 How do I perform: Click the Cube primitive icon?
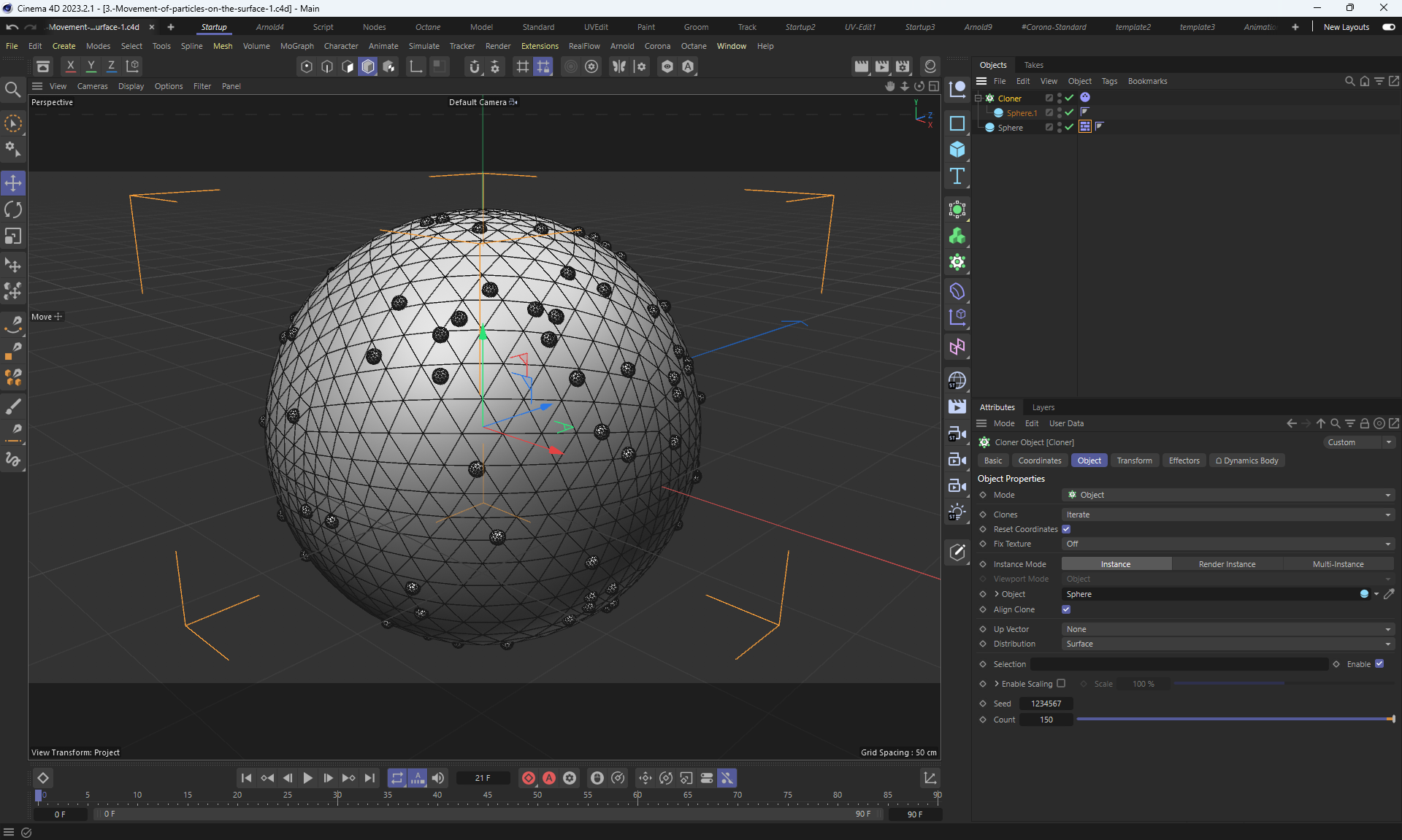[x=957, y=150]
